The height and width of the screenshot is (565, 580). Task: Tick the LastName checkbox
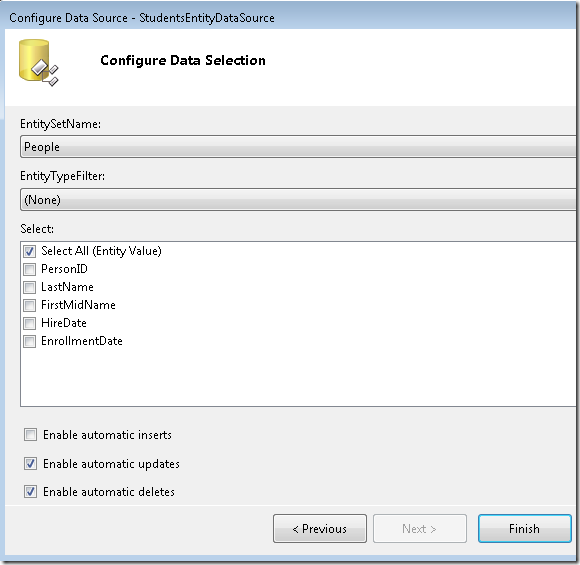click(30, 287)
